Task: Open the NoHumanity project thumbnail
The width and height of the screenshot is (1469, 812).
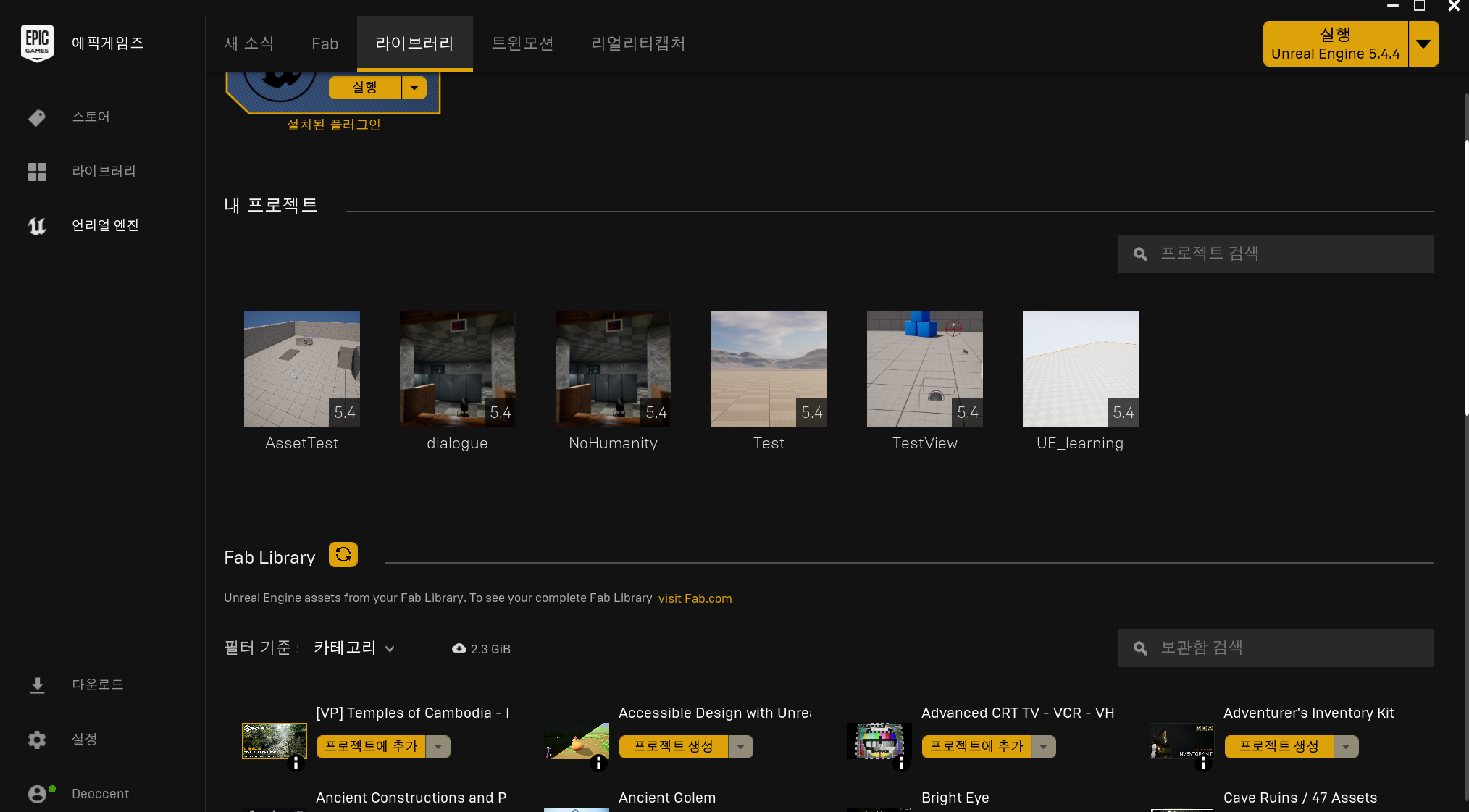Action: [x=614, y=369]
